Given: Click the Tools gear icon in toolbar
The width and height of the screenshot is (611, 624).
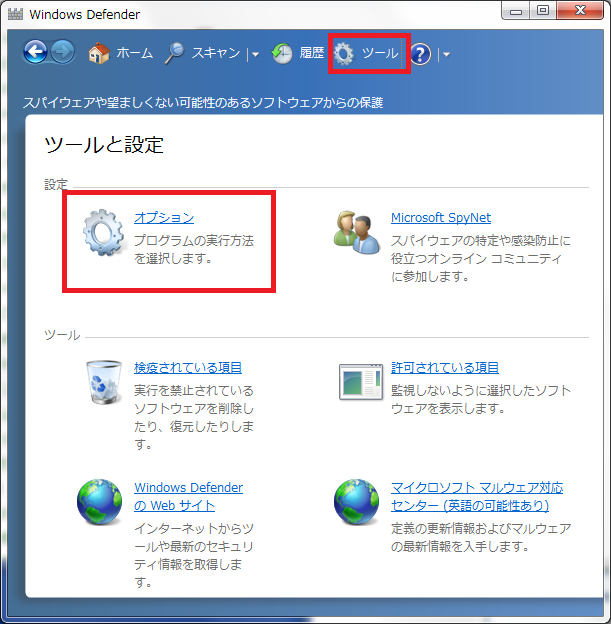Looking at the screenshot, I should click(x=344, y=54).
